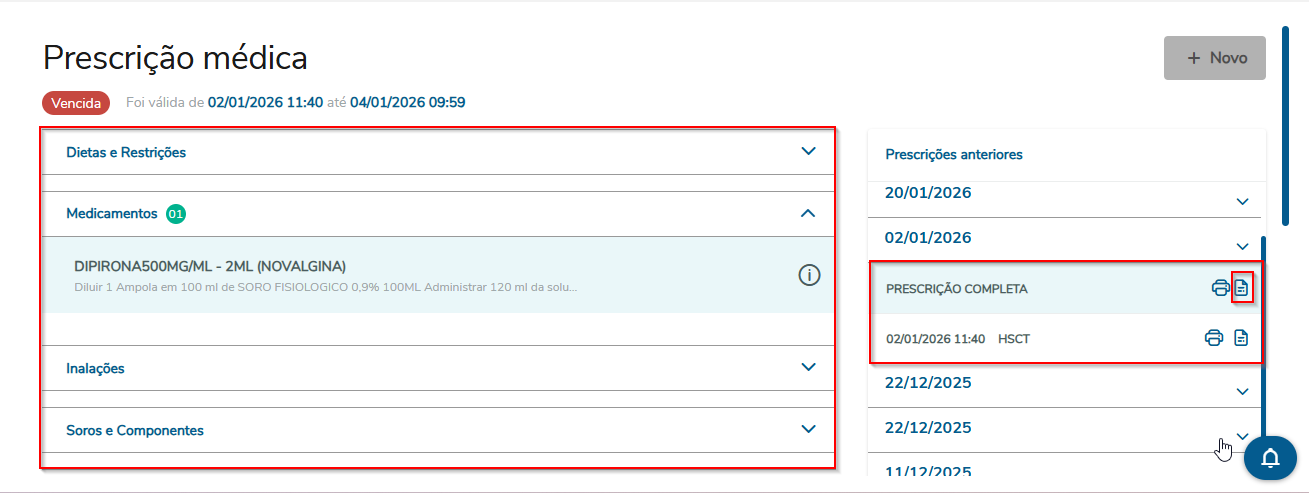Expand Soros e Componentes section
This screenshot has height=493, width=1309.
(809, 429)
